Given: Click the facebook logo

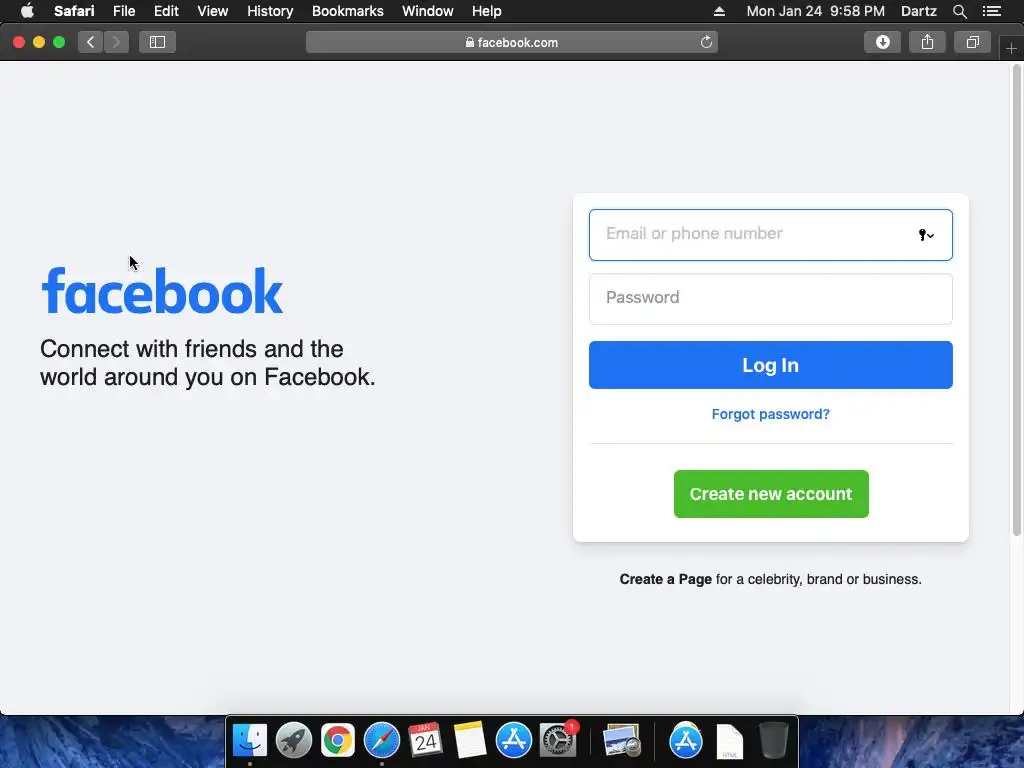Looking at the screenshot, I should [x=162, y=291].
